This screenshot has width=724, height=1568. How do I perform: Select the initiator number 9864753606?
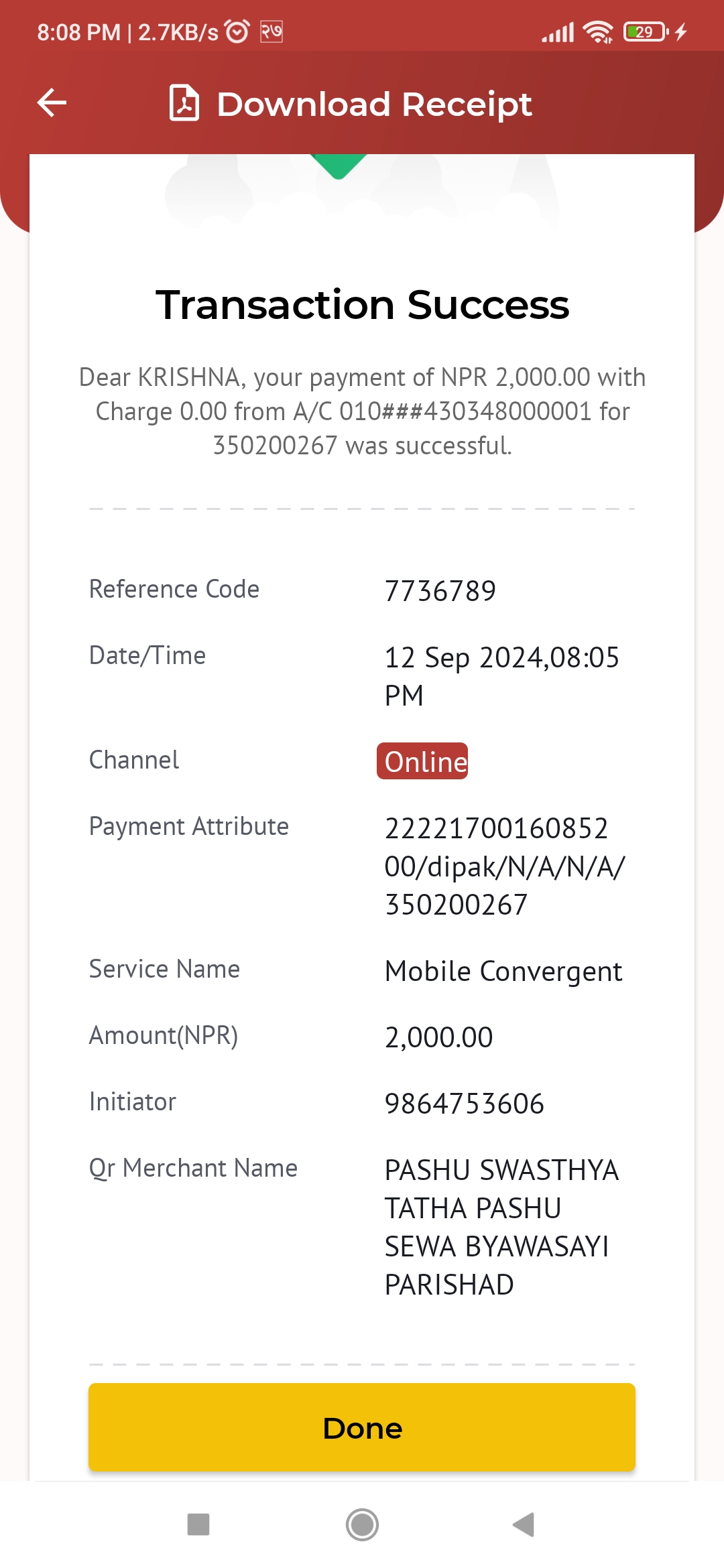[465, 1104]
